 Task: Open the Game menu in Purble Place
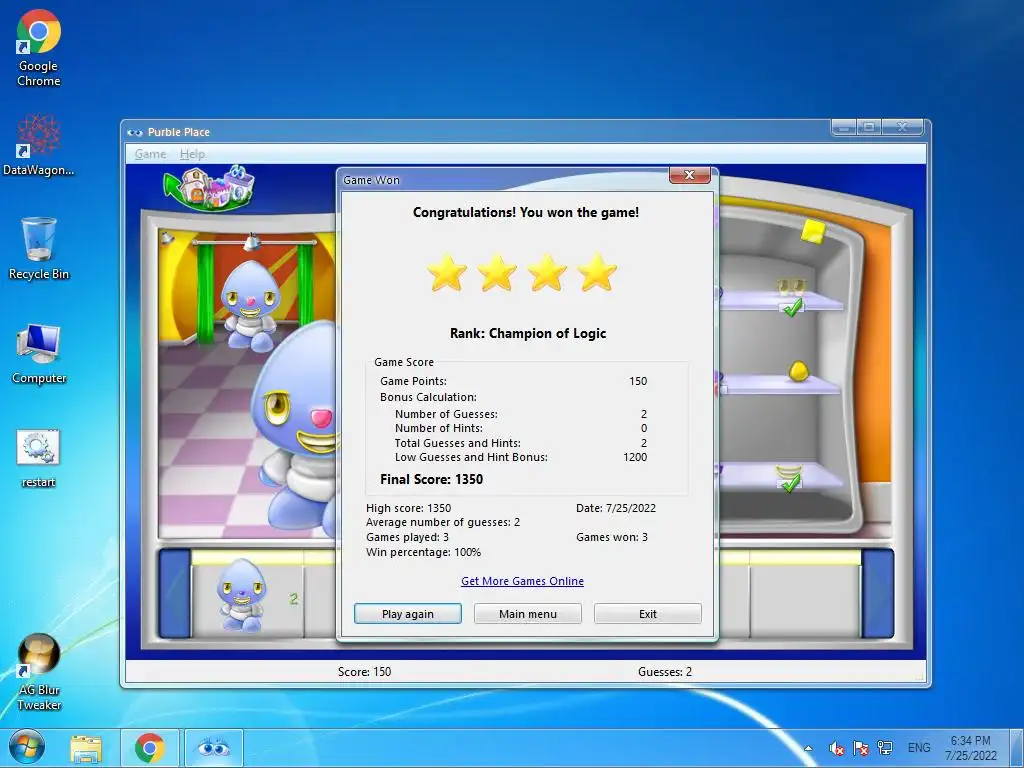pos(150,154)
